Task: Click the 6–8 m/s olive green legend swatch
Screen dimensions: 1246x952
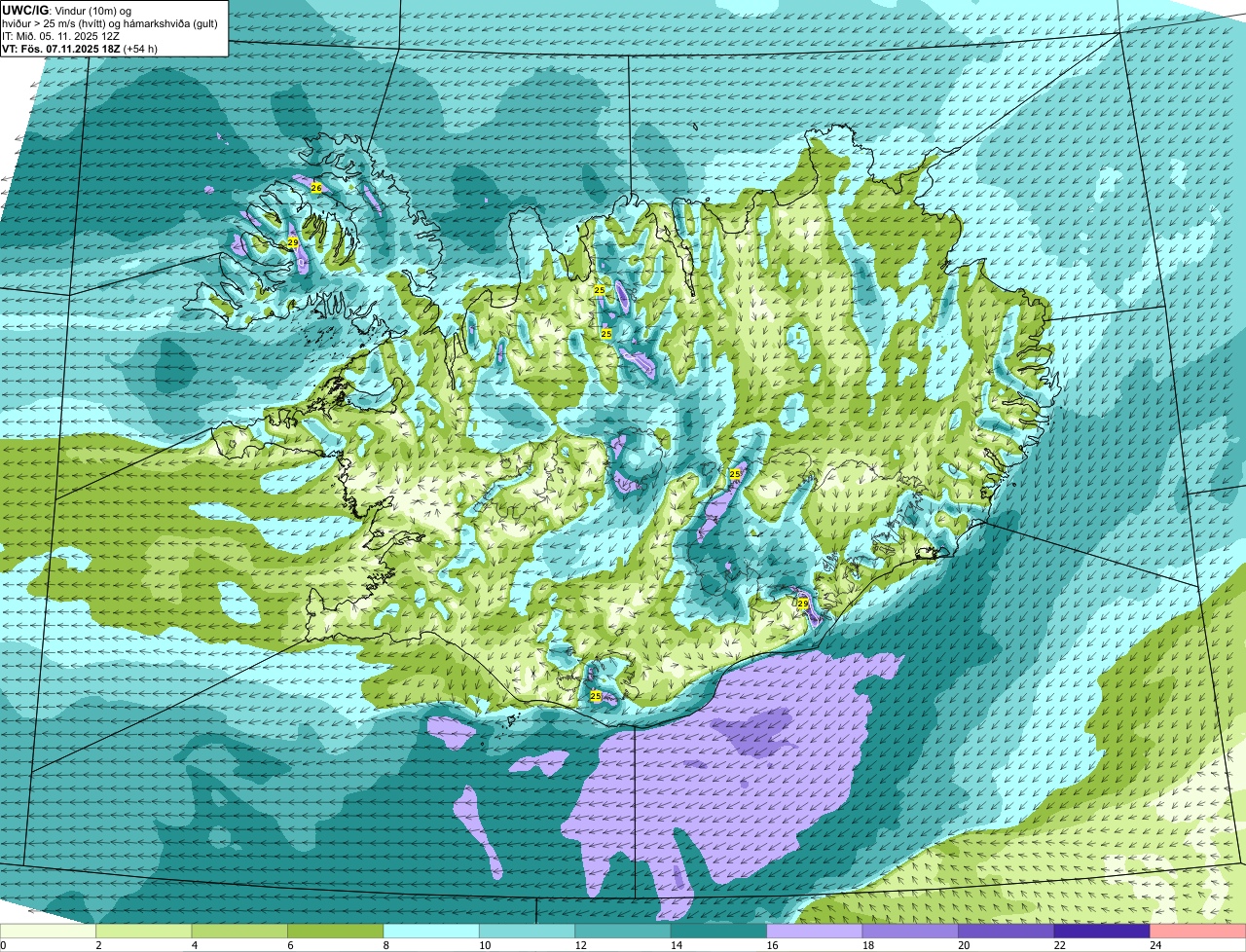Action: coord(336,931)
